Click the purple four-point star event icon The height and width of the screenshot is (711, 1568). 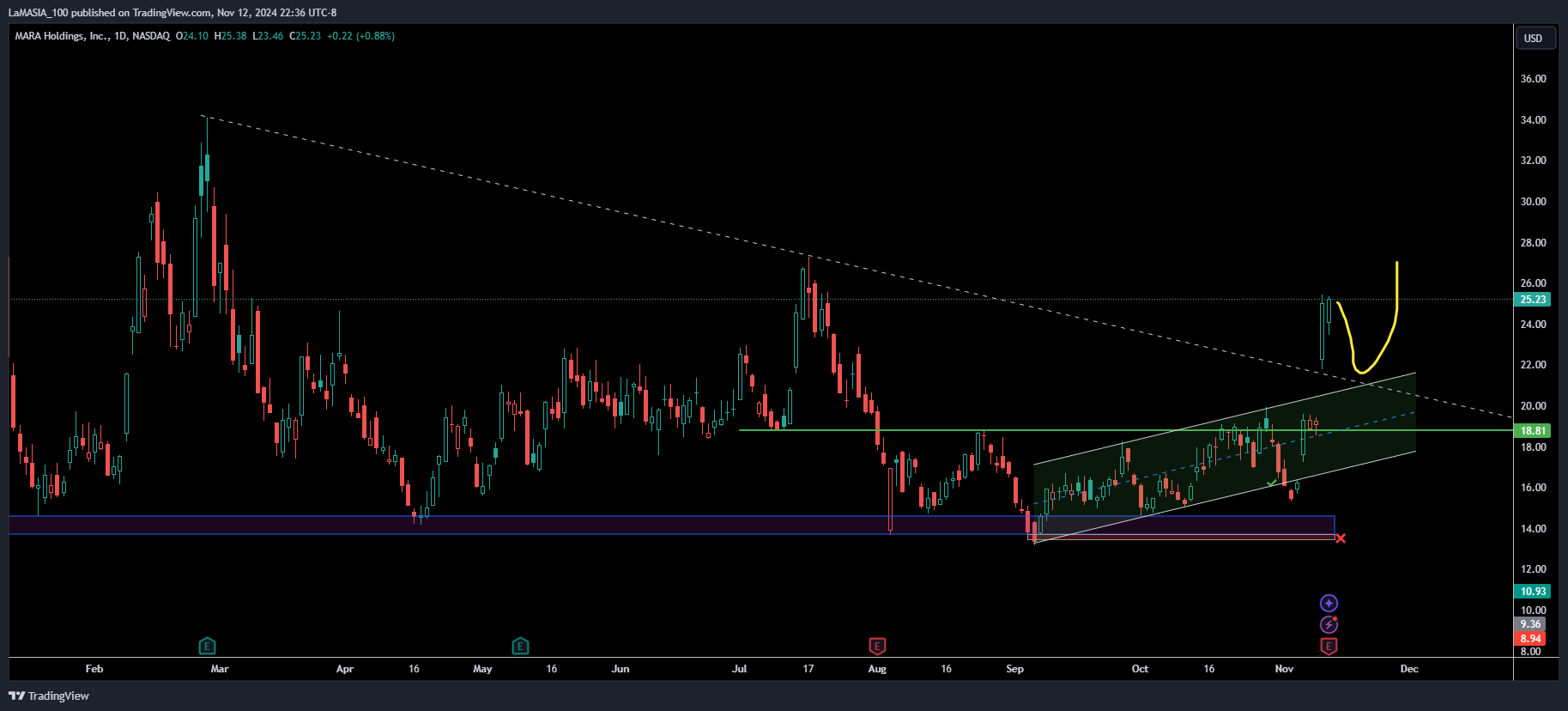(x=1329, y=604)
